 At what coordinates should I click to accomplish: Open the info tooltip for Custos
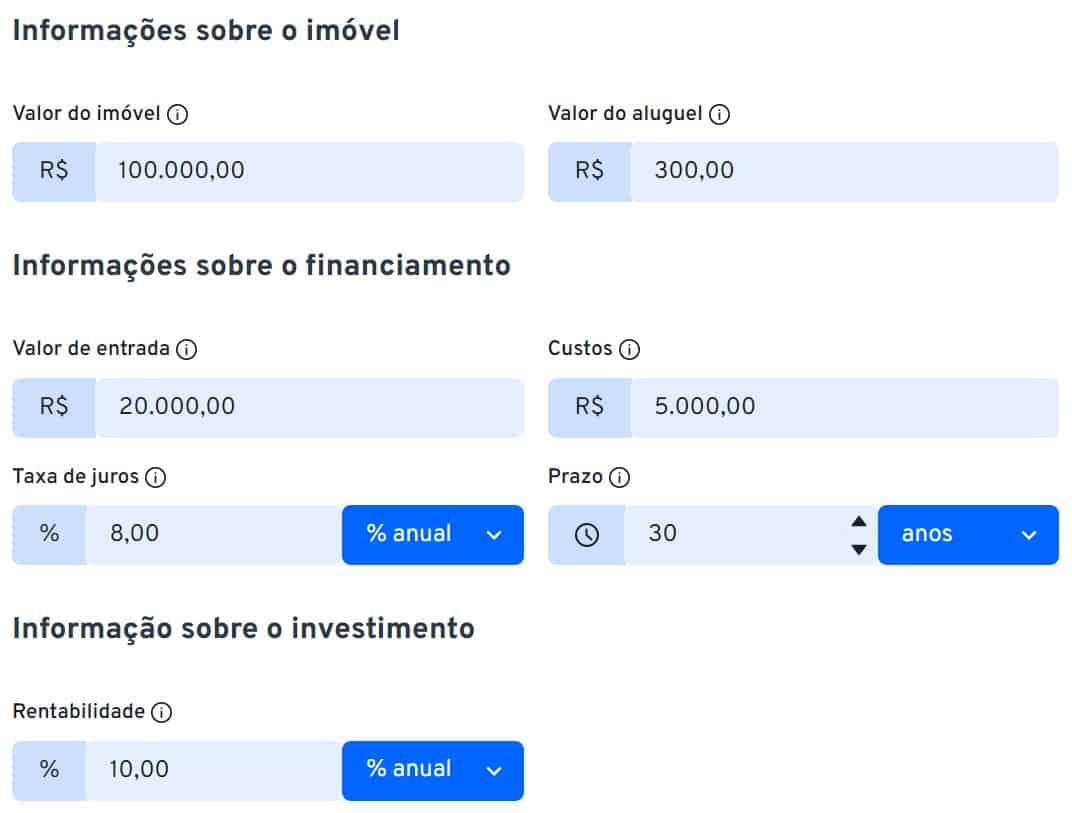tap(629, 350)
